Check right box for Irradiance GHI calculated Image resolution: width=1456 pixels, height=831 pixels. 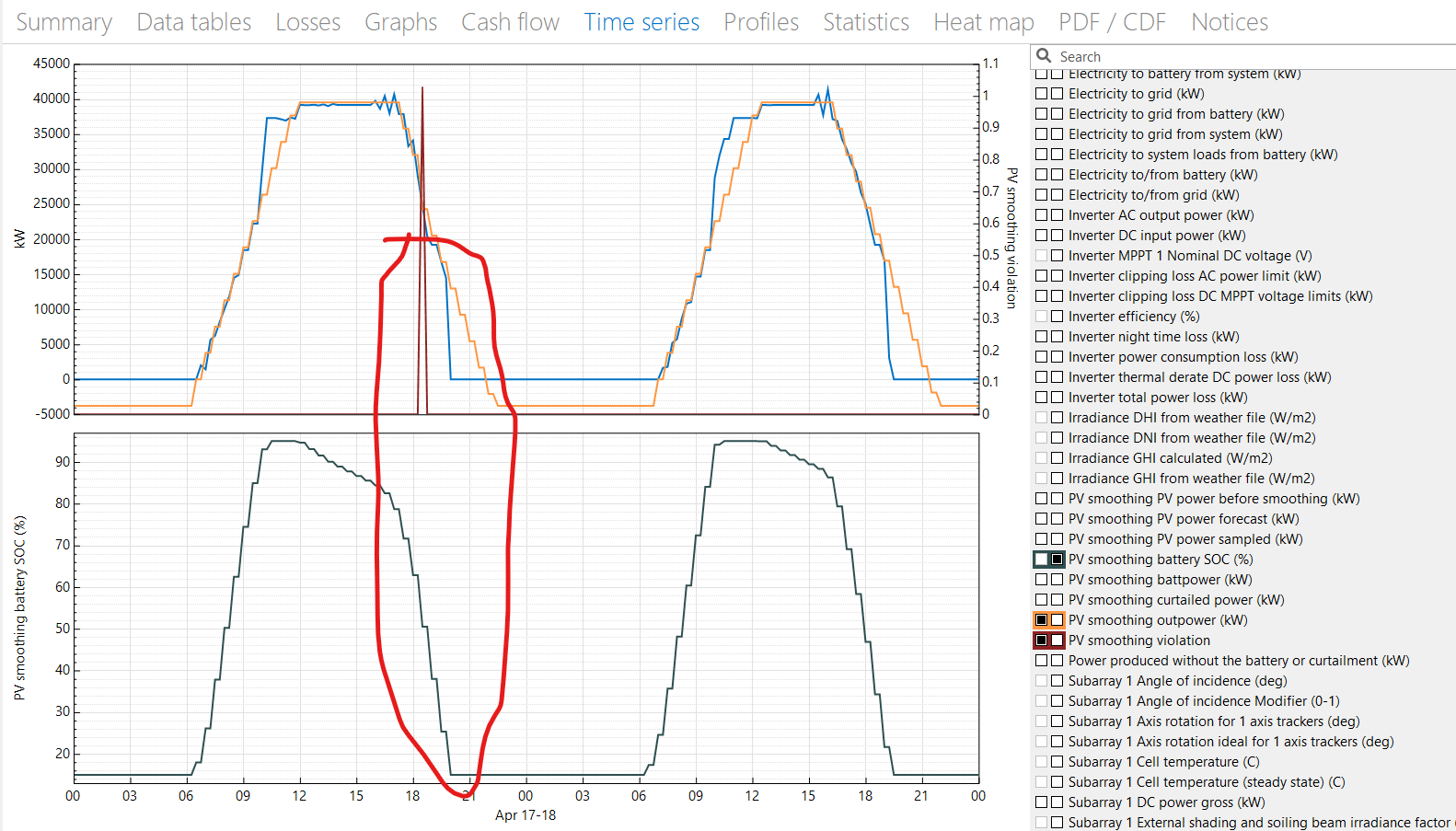(x=1057, y=458)
